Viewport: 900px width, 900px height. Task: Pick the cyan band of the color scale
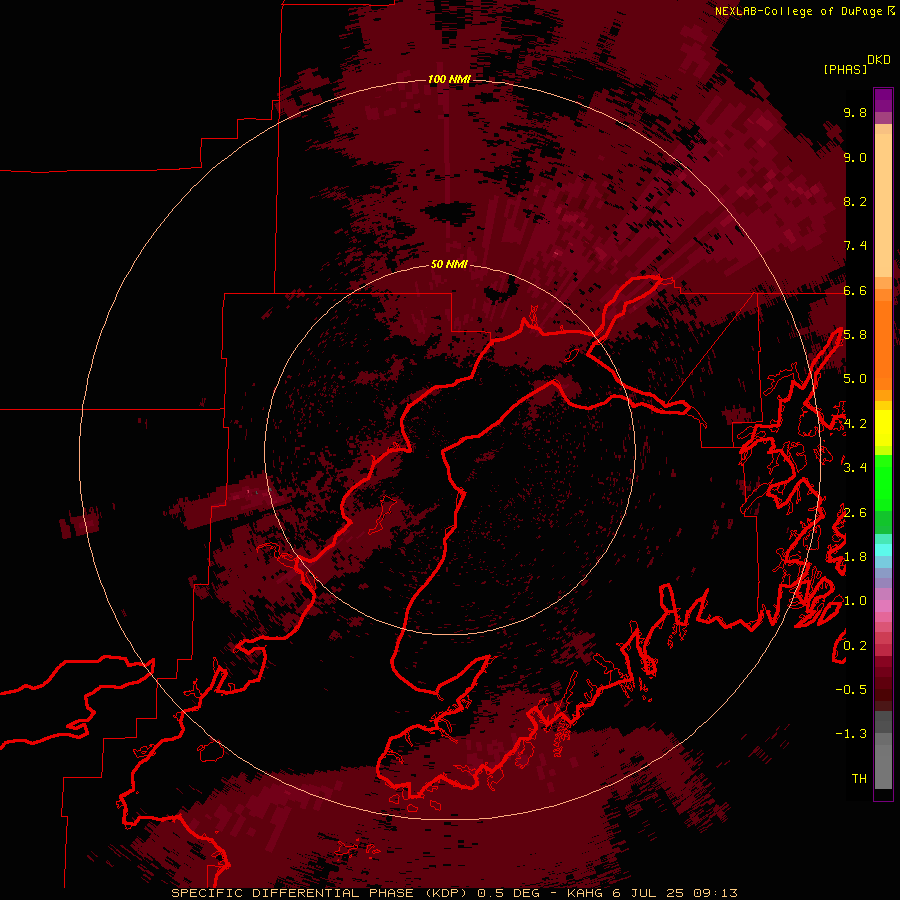tap(883, 550)
